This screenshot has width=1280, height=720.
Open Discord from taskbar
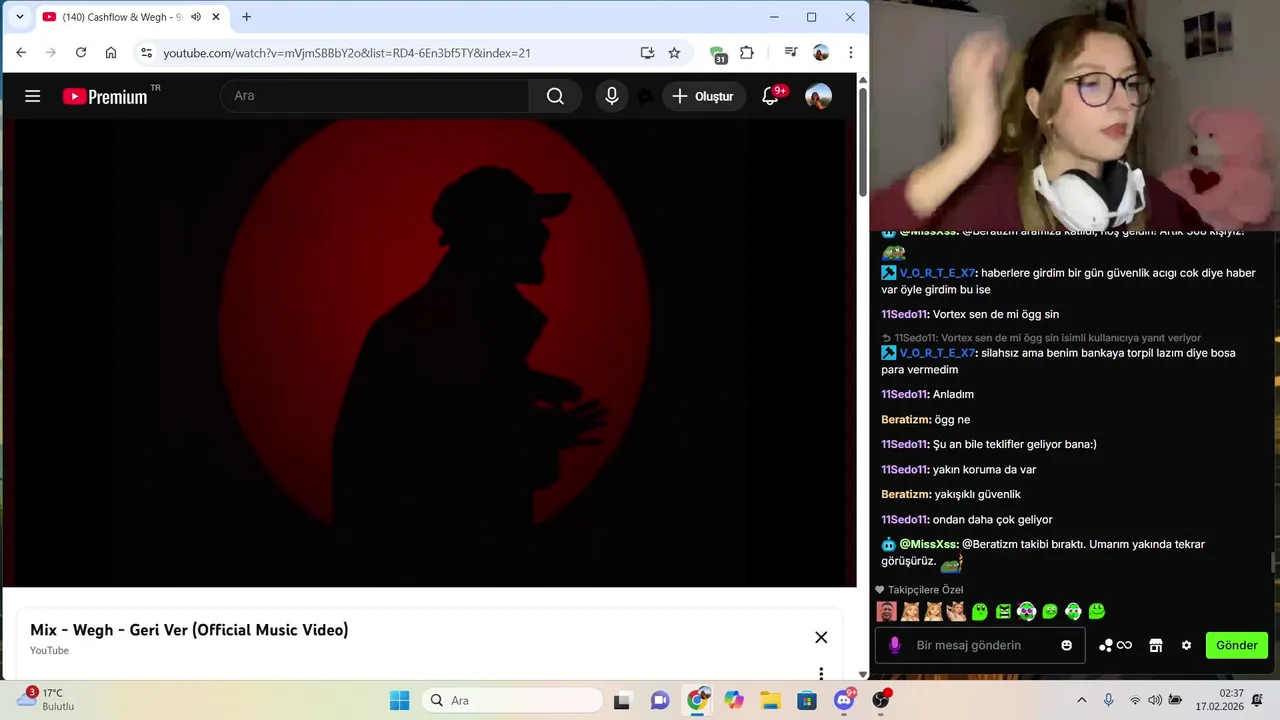point(844,700)
